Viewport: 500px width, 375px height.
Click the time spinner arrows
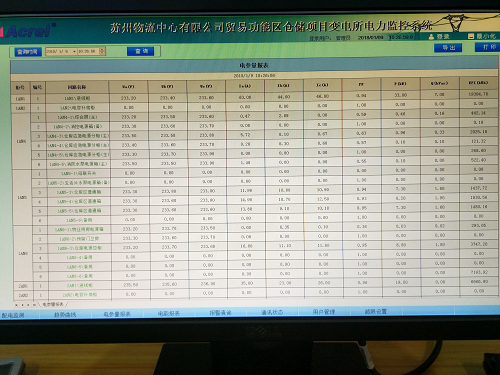pos(102,51)
